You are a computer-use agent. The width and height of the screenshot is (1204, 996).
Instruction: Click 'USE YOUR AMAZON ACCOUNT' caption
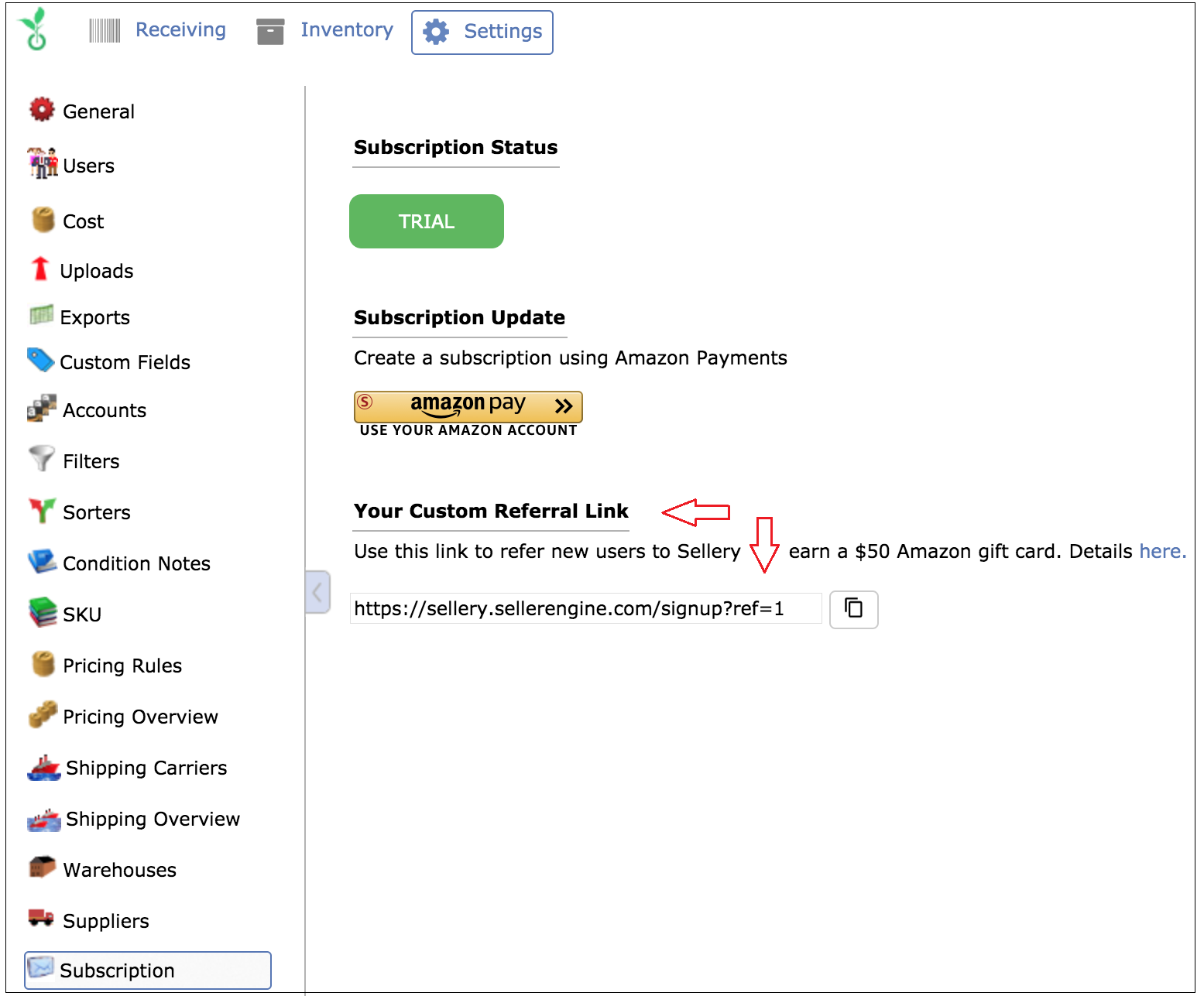[468, 430]
